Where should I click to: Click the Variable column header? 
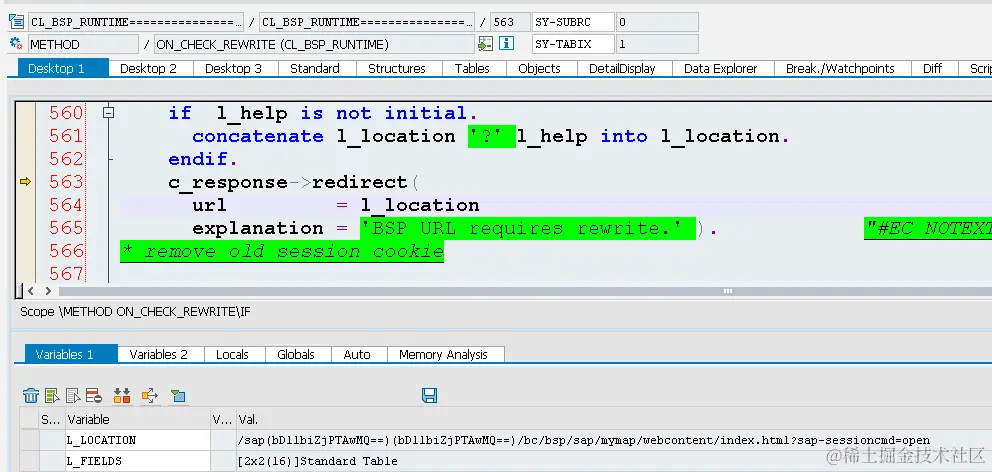(x=137, y=419)
